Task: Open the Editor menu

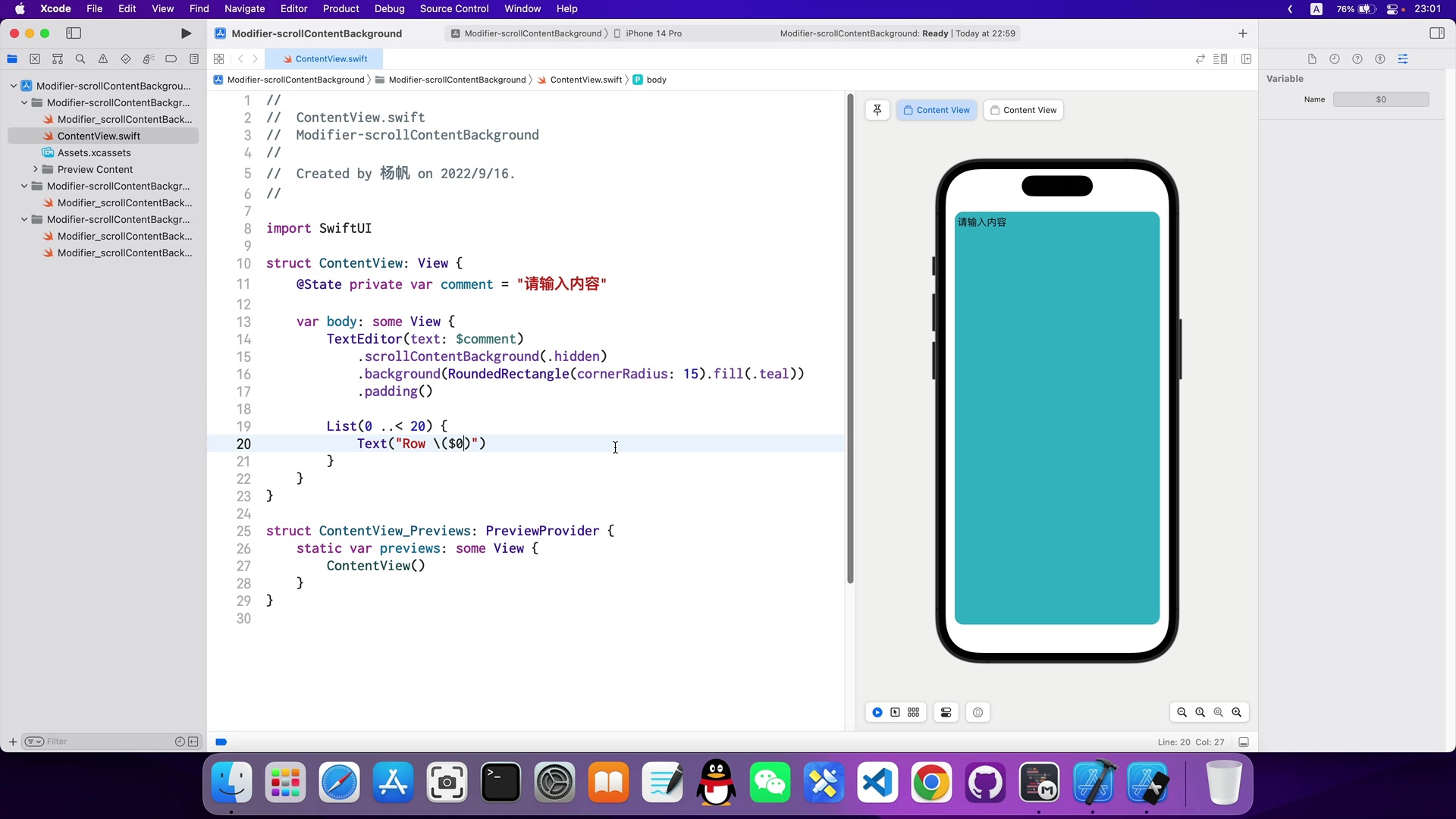Action: pos(293,9)
